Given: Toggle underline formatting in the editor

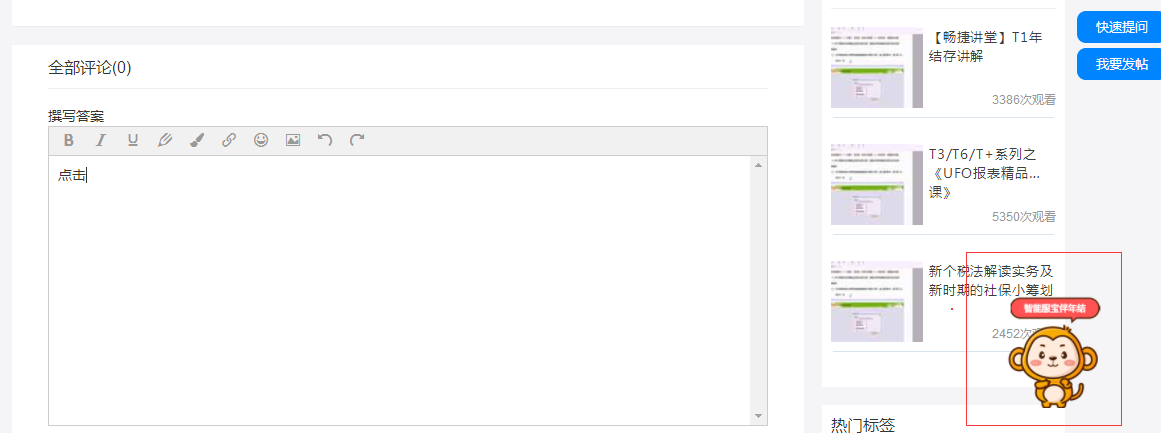Looking at the screenshot, I should 133,140.
